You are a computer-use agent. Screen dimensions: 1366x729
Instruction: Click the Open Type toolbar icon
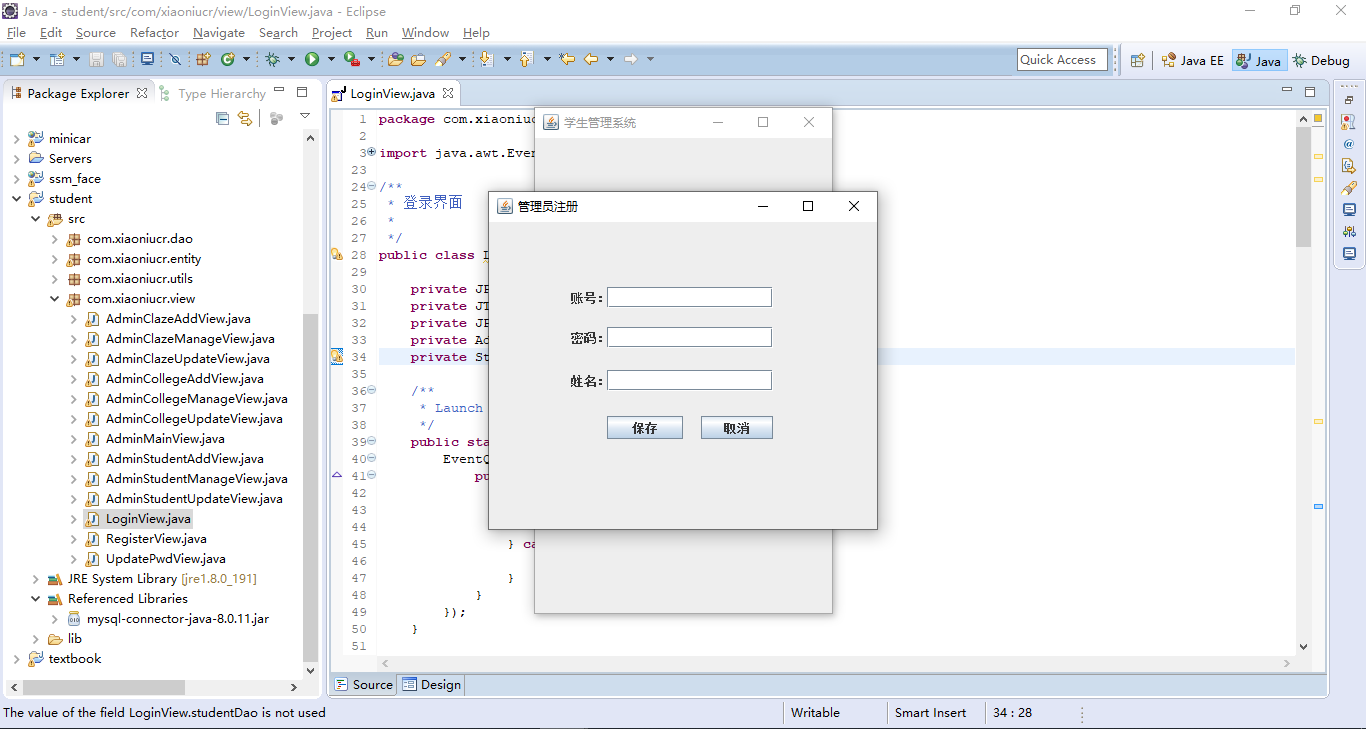(396, 60)
